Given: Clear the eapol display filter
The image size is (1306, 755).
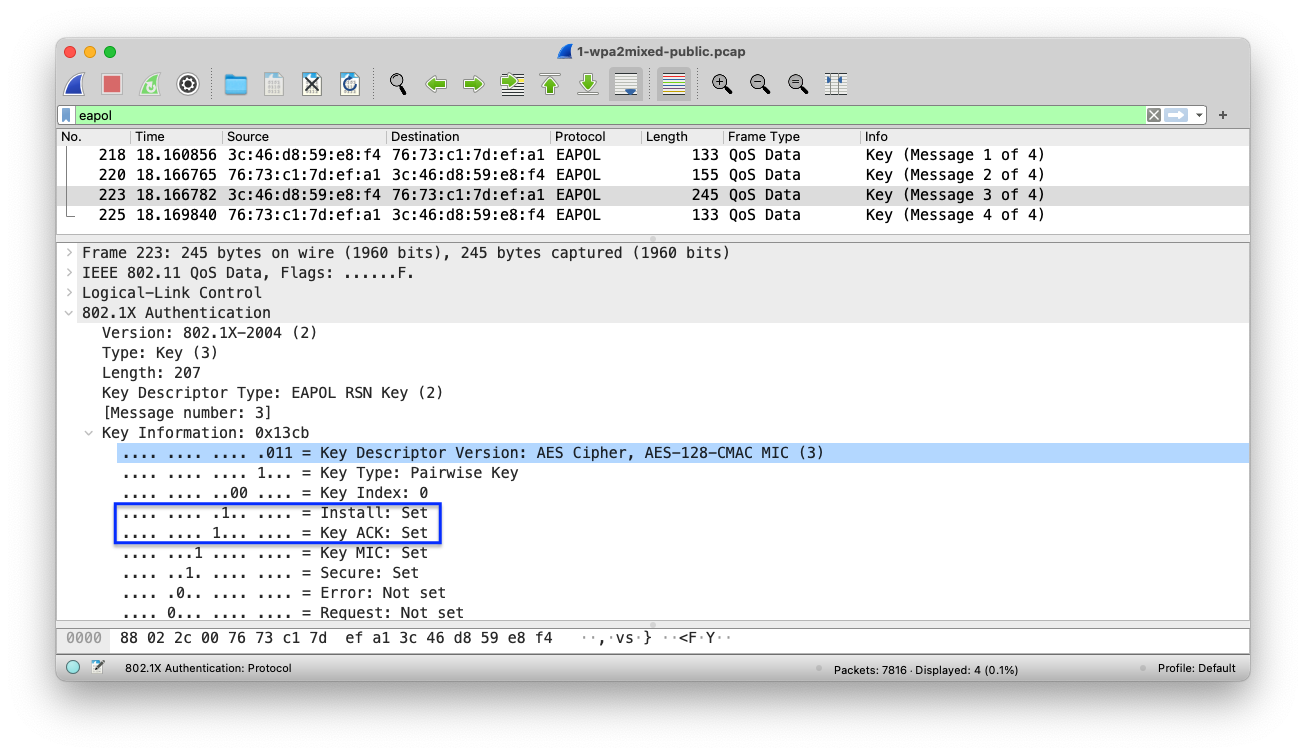Looking at the screenshot, I should (x=1154, y=115).
